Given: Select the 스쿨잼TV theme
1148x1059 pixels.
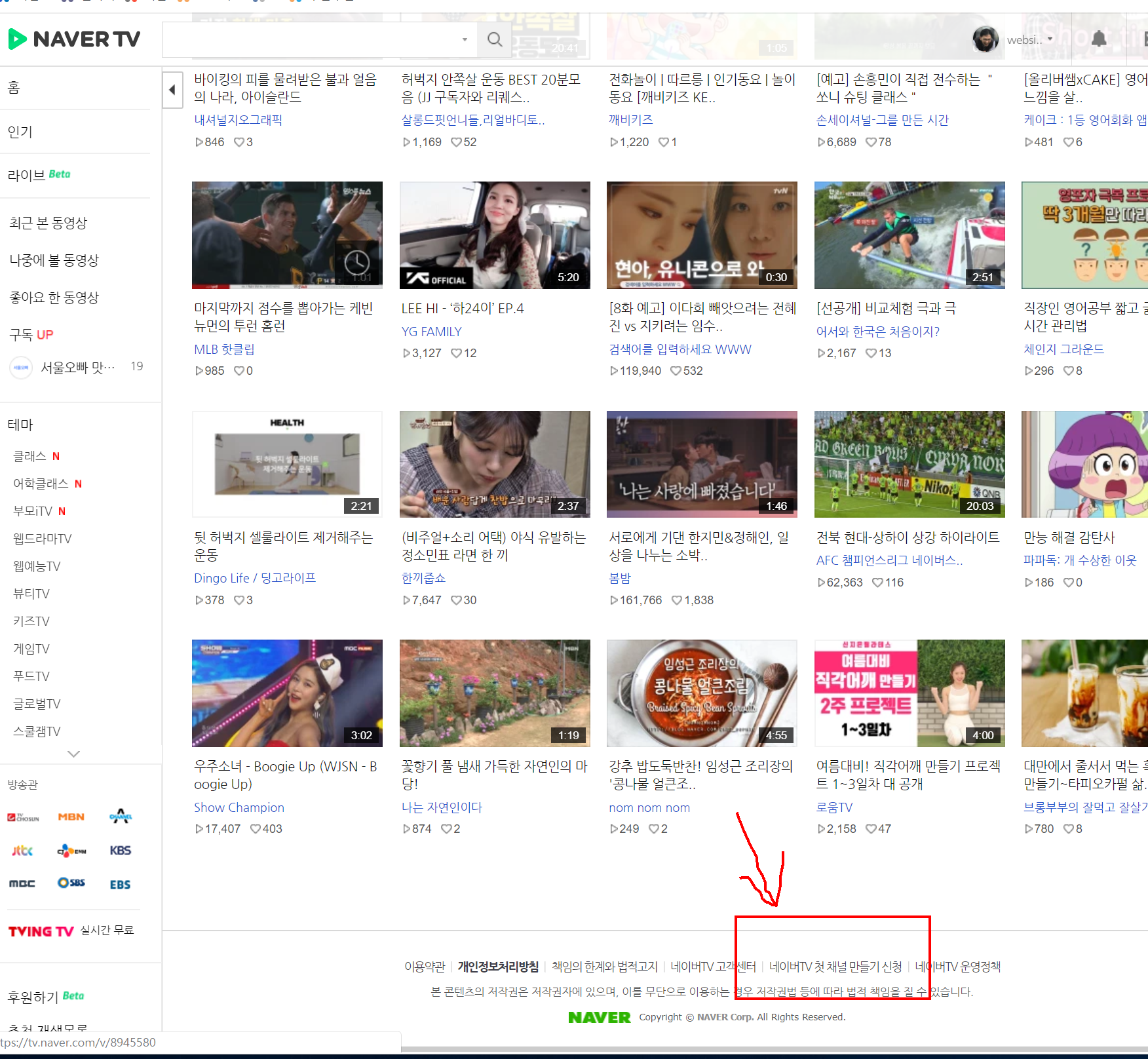Looking at the screenshot, I should (37, 731).
